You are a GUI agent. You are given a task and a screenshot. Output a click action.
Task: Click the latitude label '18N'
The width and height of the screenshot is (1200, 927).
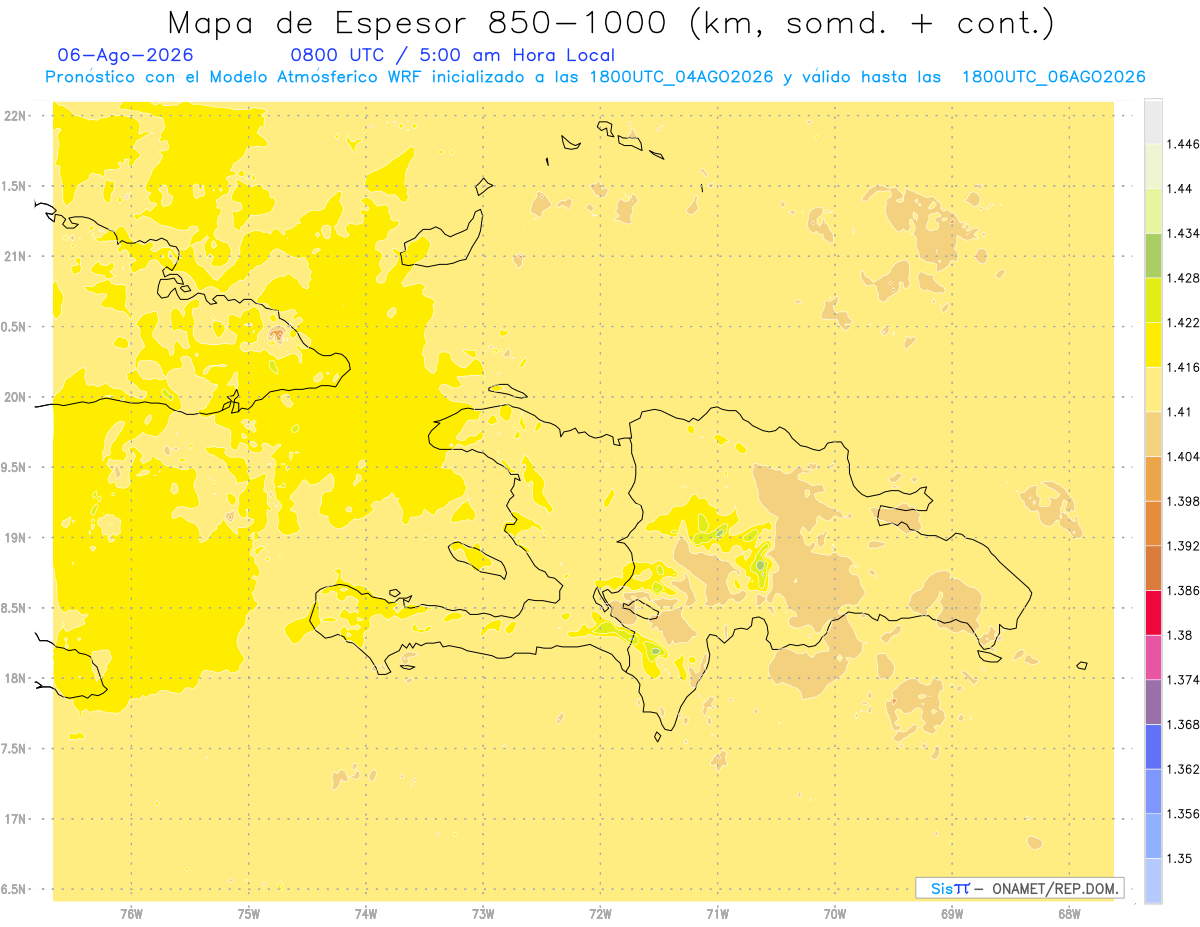15,679
